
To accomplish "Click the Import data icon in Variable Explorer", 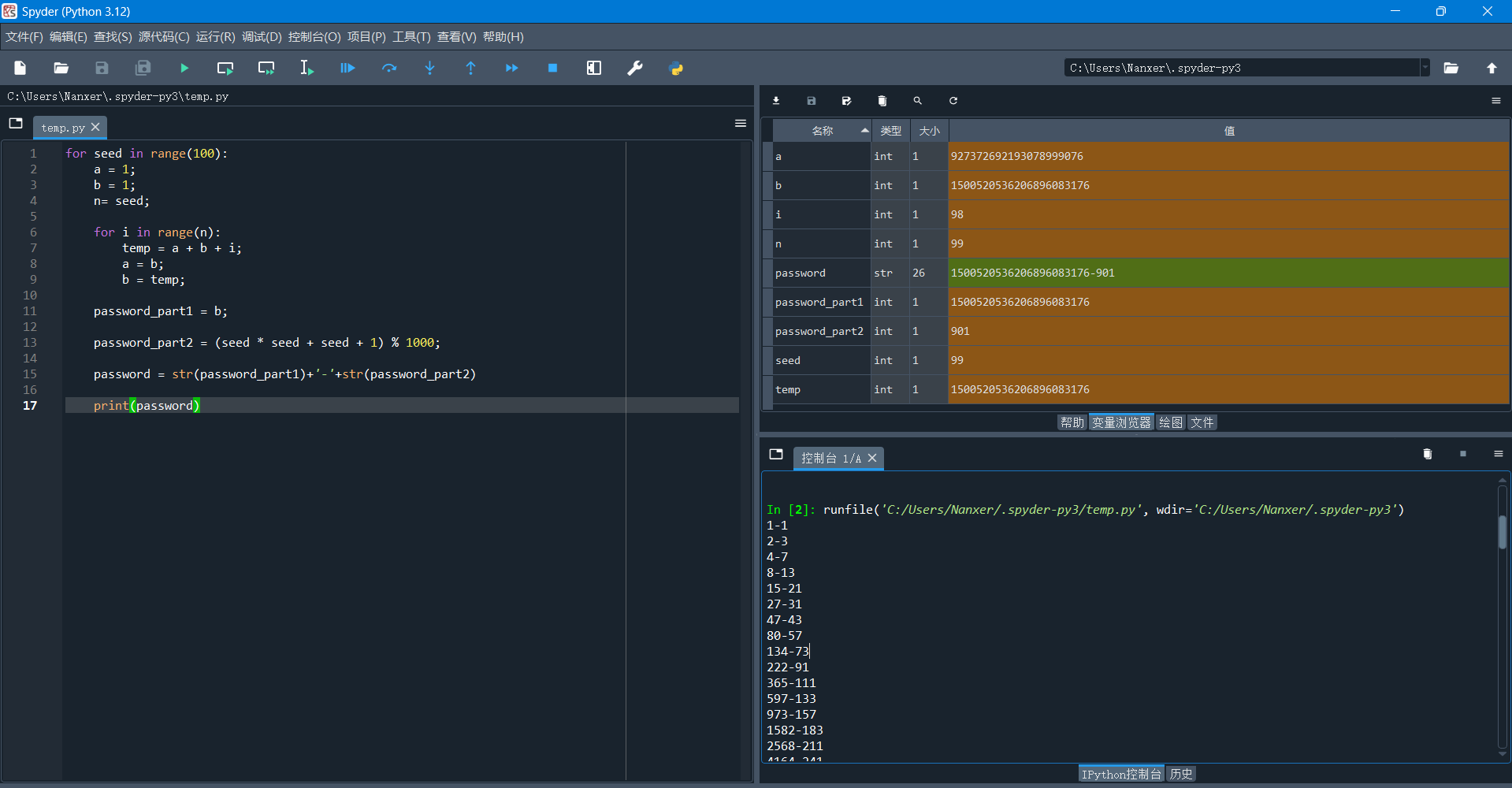I will click(x=776, y=101).
